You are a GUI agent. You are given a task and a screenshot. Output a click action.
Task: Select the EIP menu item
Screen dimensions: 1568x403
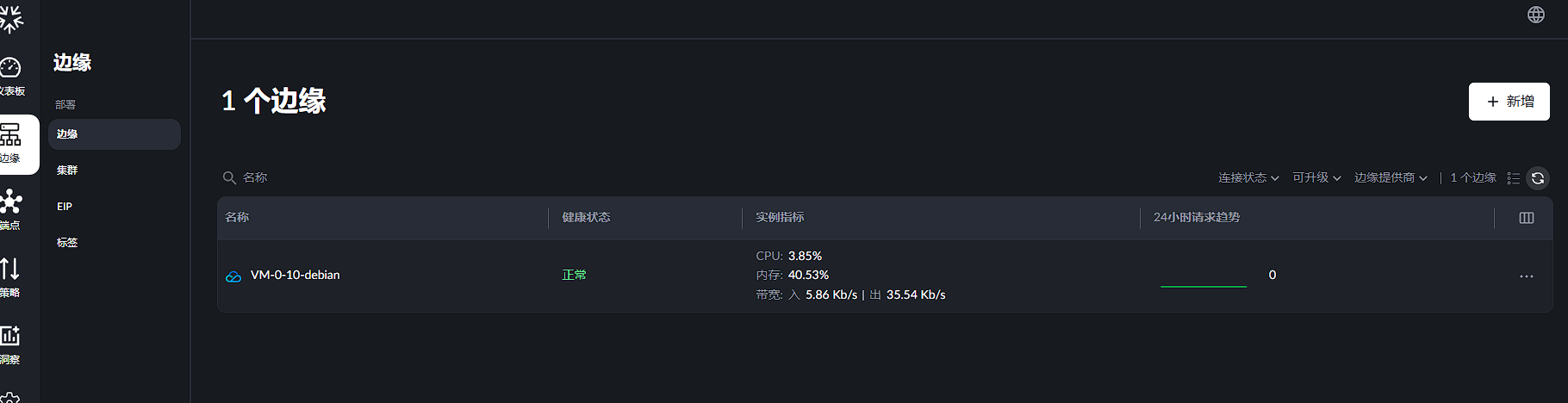point(65,207)
